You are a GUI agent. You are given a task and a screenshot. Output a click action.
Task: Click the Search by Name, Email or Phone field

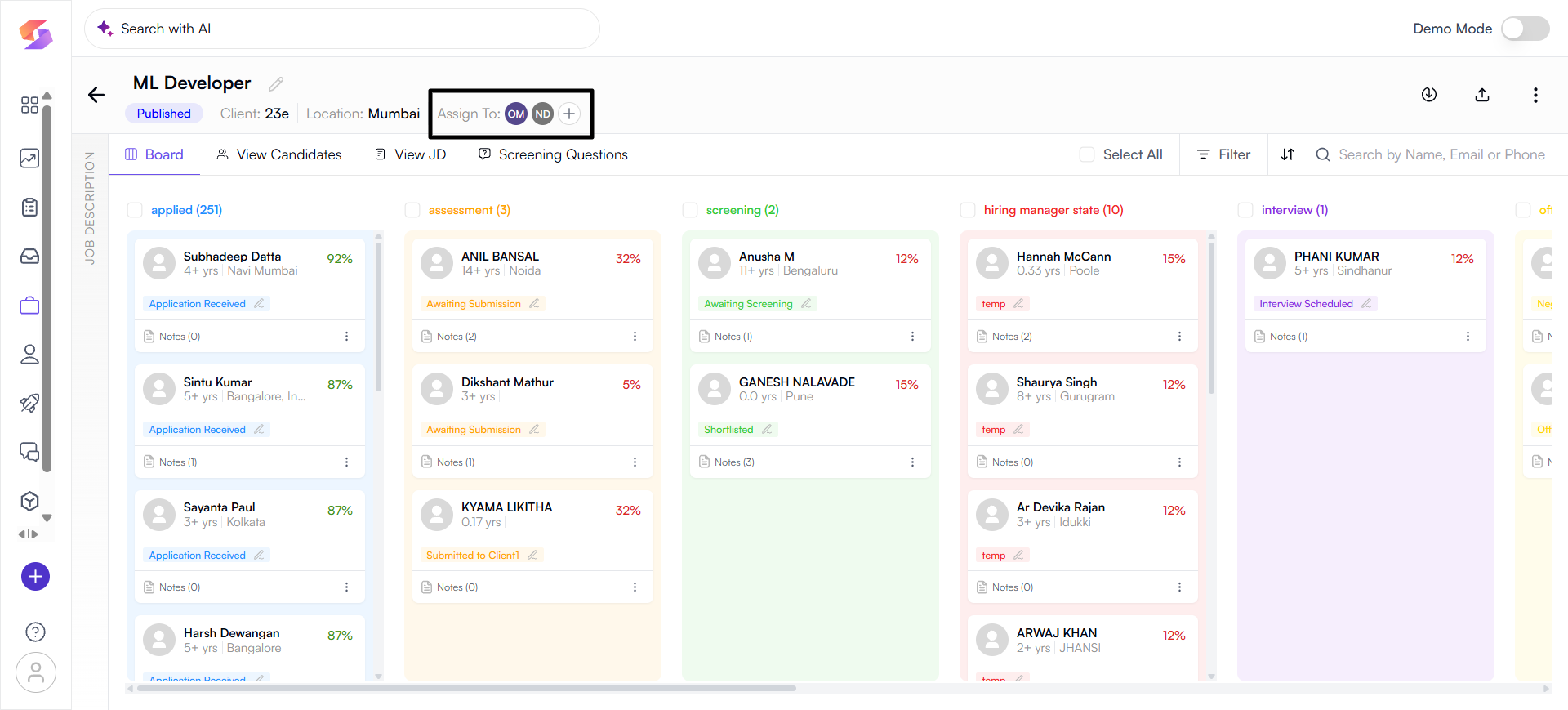[1441, 154]
